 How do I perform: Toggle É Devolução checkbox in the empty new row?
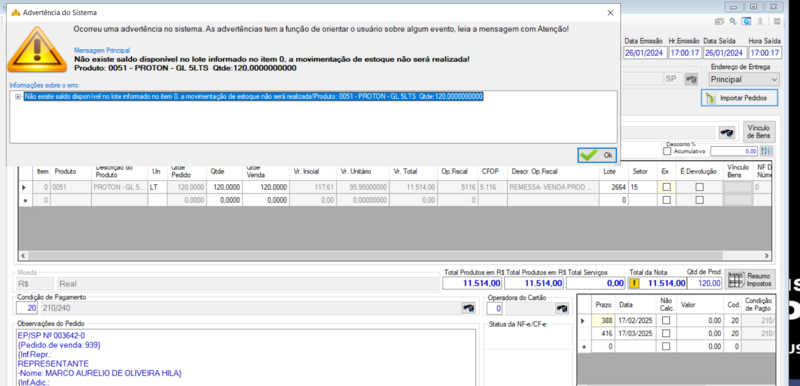[699, 200]
